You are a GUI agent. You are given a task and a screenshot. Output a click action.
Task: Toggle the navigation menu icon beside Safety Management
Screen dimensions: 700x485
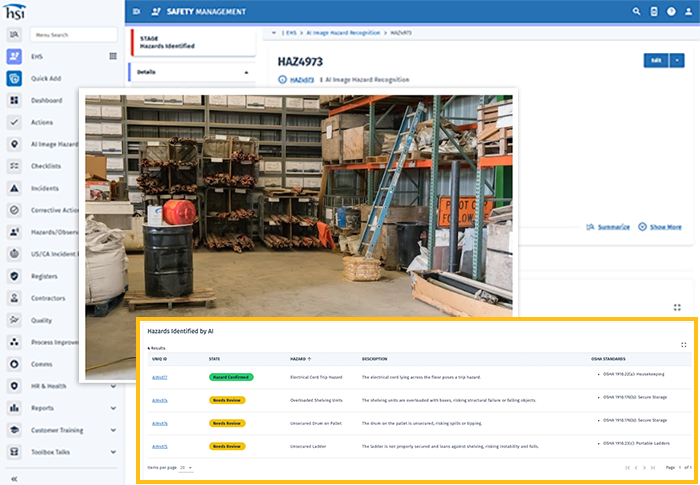click(x=137, y=11)
